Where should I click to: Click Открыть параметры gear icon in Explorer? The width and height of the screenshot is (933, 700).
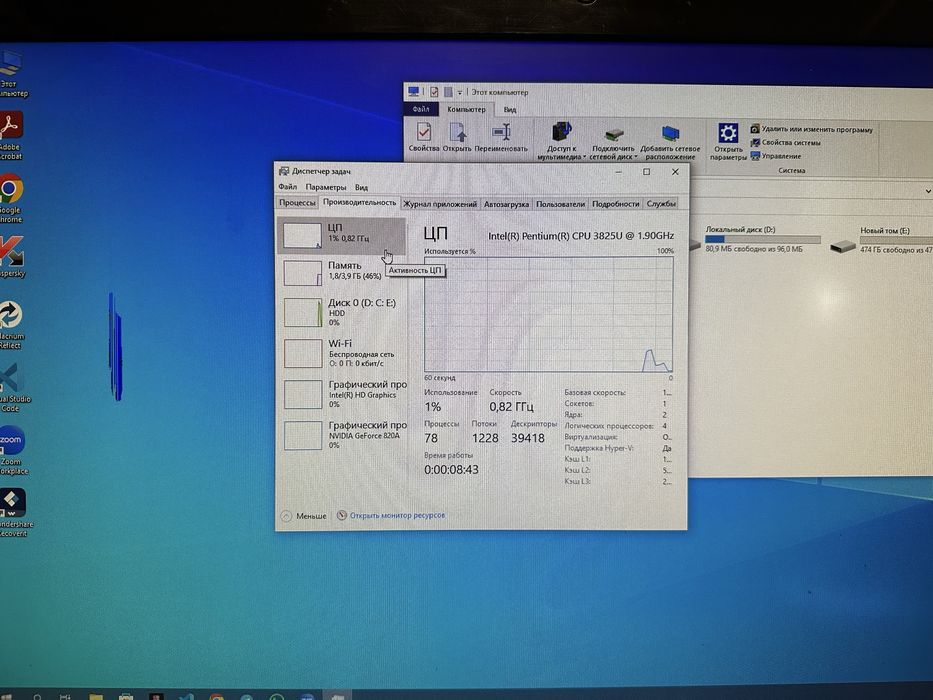pyautogui.click(x=728, y=142)
